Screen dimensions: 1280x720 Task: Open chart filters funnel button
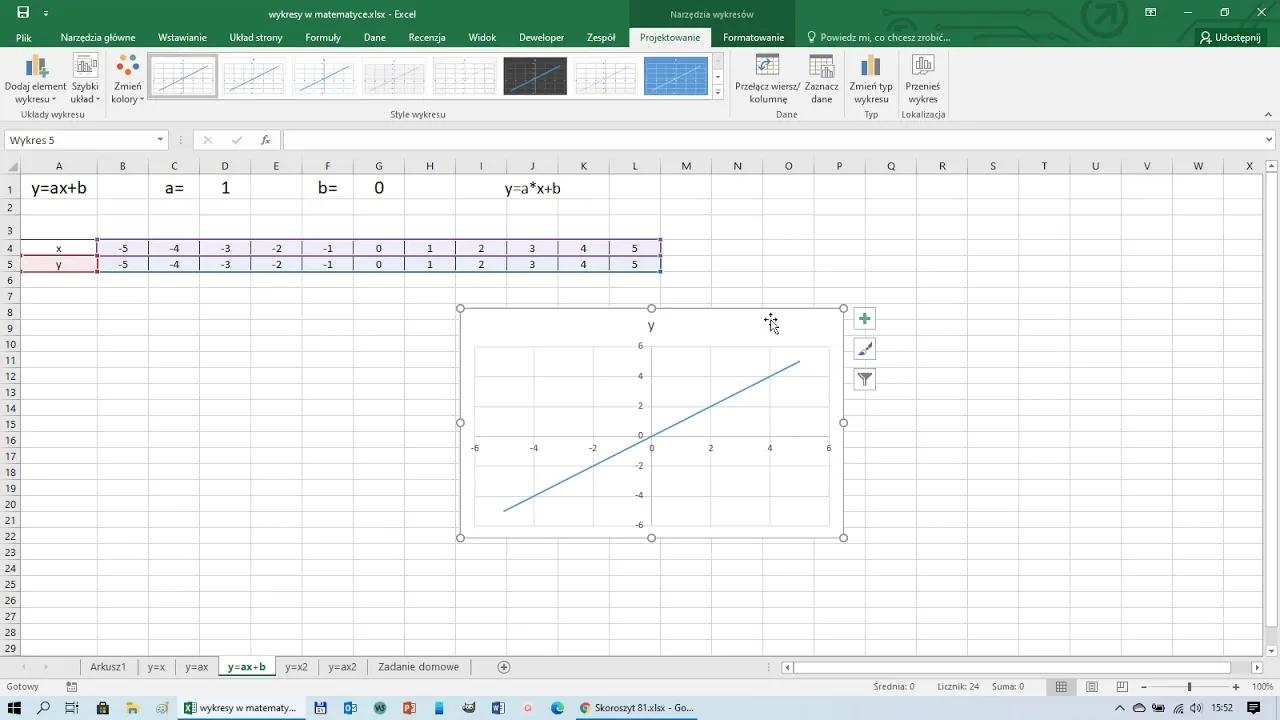click(x=865, y=379)
